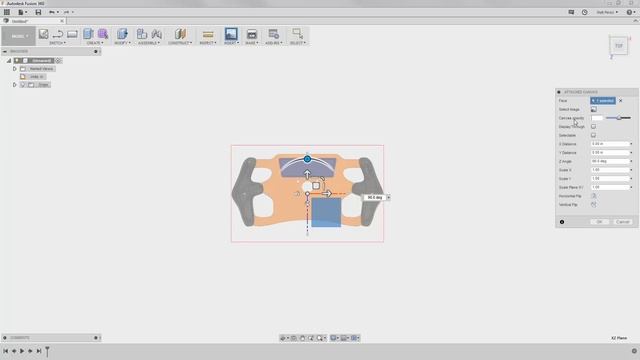Select the Press Pull modify icon
The image size is (640, 360).
(x=122, y=34)
